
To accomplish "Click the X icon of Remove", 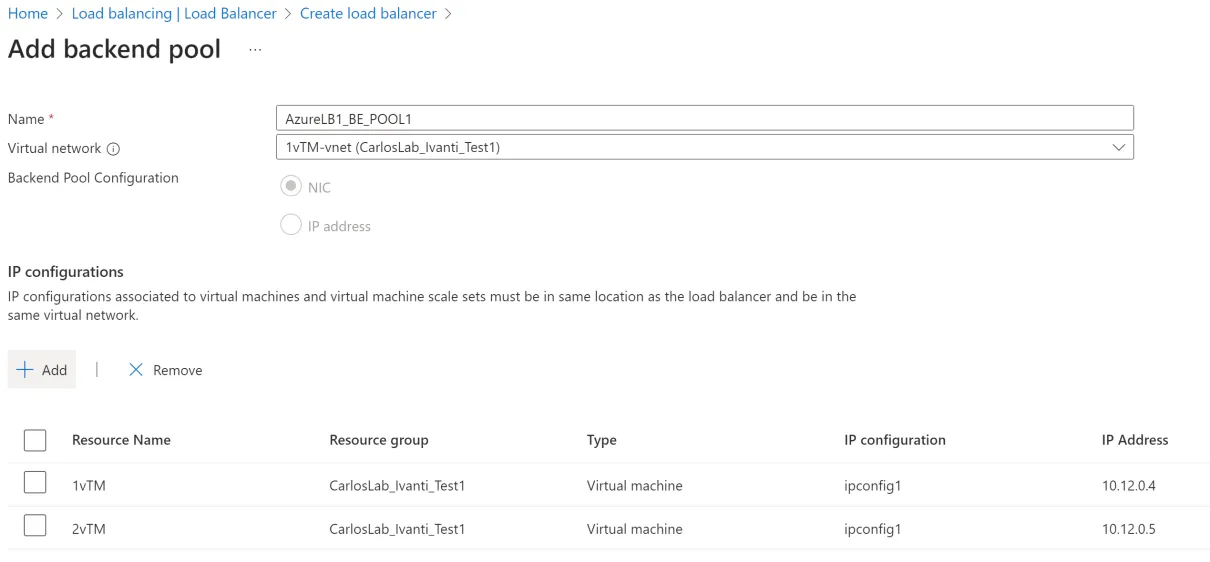I will 136,370.
